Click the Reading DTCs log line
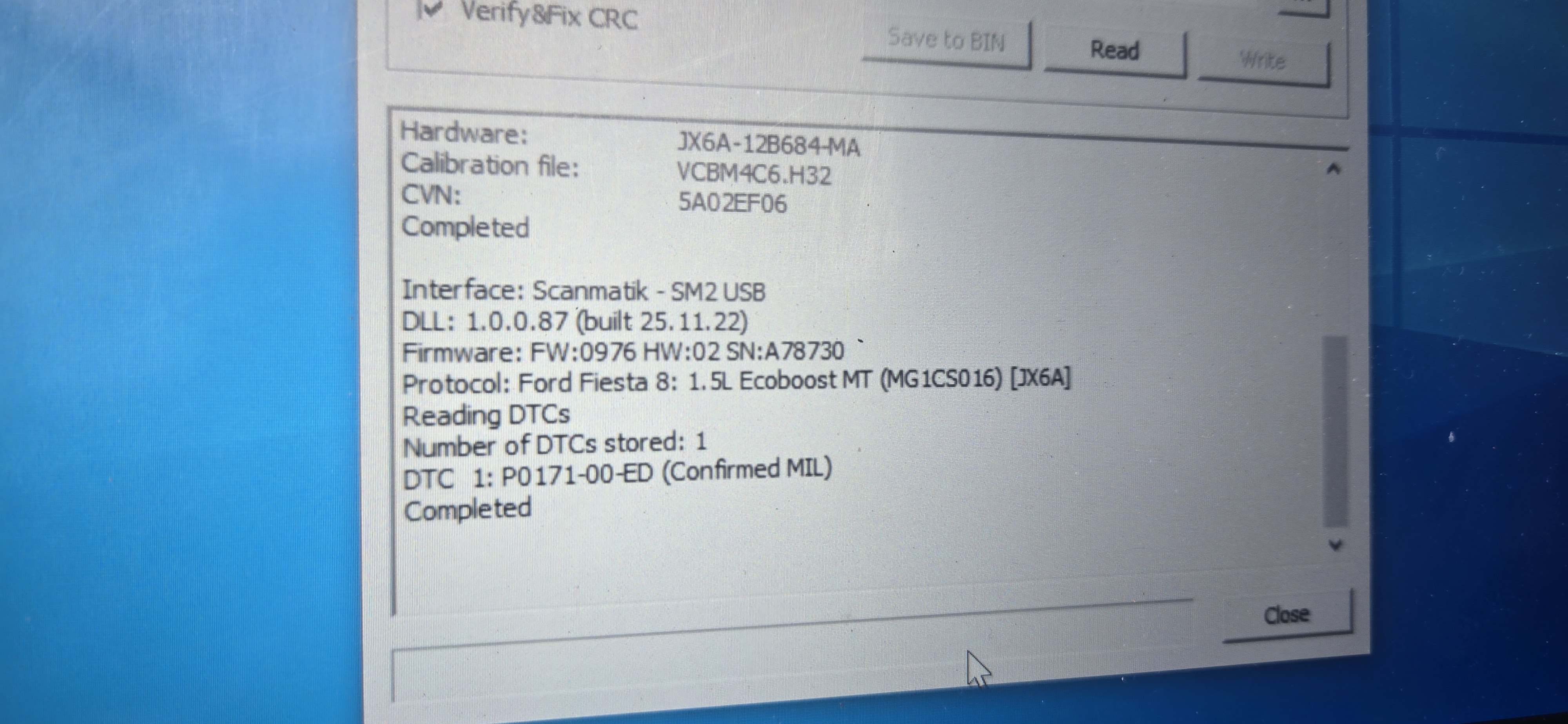This screenshot has height=724, width=1568. 486,416
